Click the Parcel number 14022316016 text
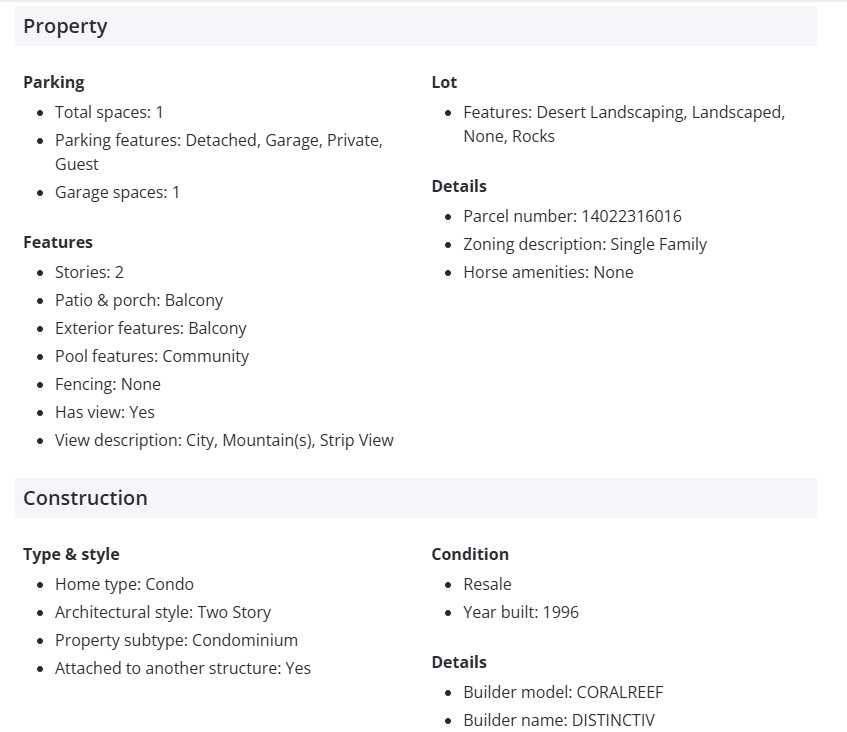 tap(572, 216)
